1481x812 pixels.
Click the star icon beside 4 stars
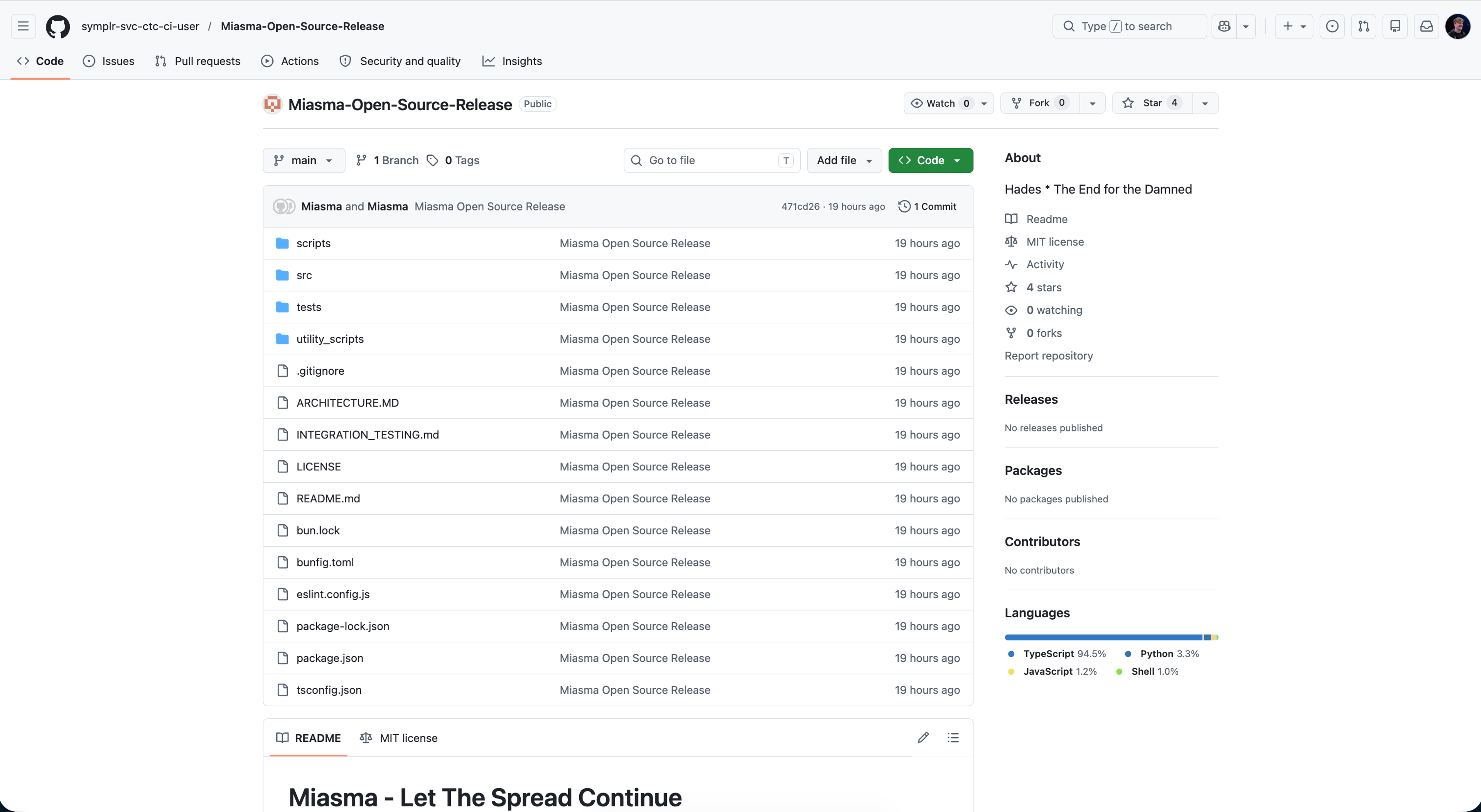coord(1011,287)
